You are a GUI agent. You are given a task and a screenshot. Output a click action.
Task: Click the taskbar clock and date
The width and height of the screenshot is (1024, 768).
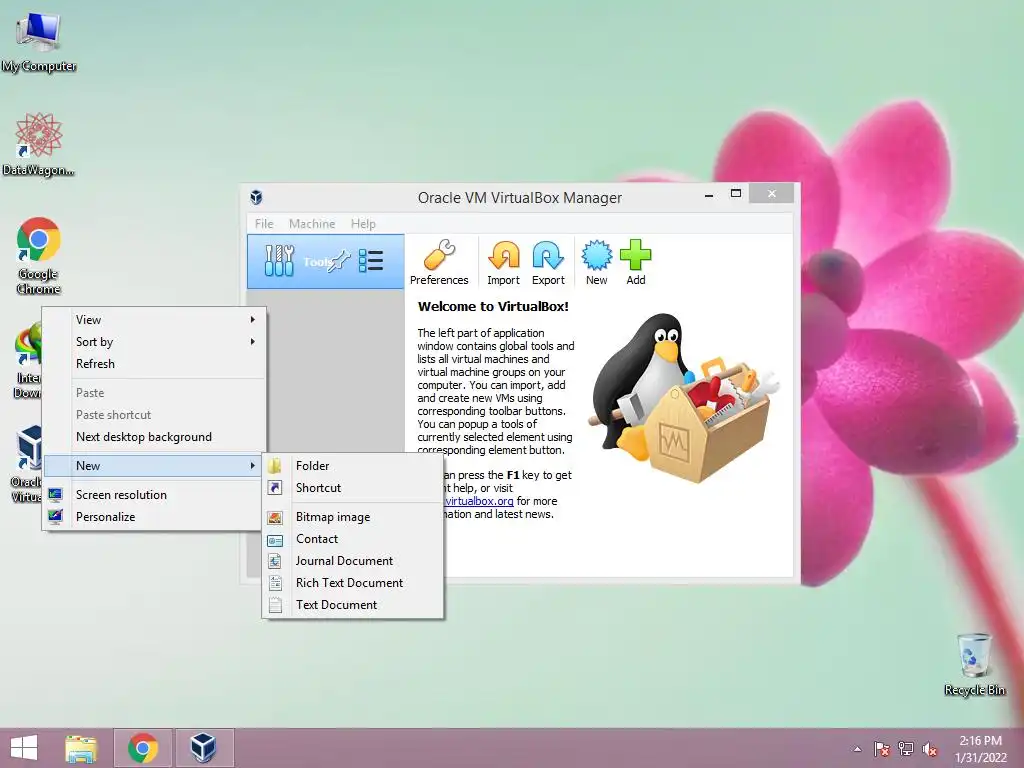coord(980,749)
